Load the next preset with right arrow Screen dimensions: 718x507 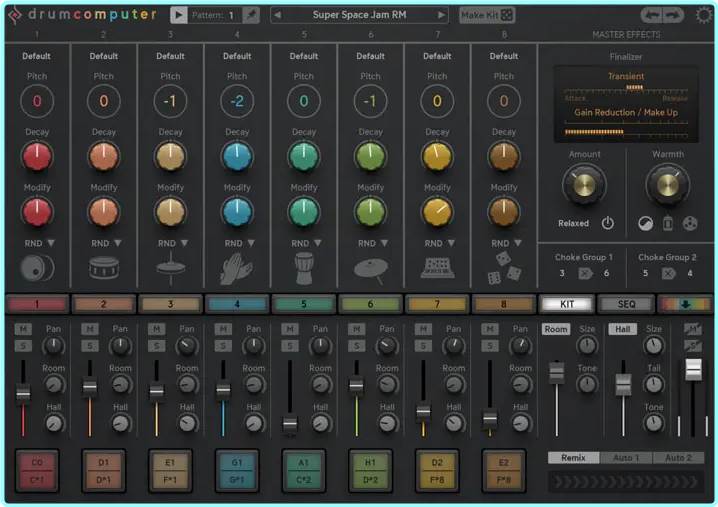[441, 15]
